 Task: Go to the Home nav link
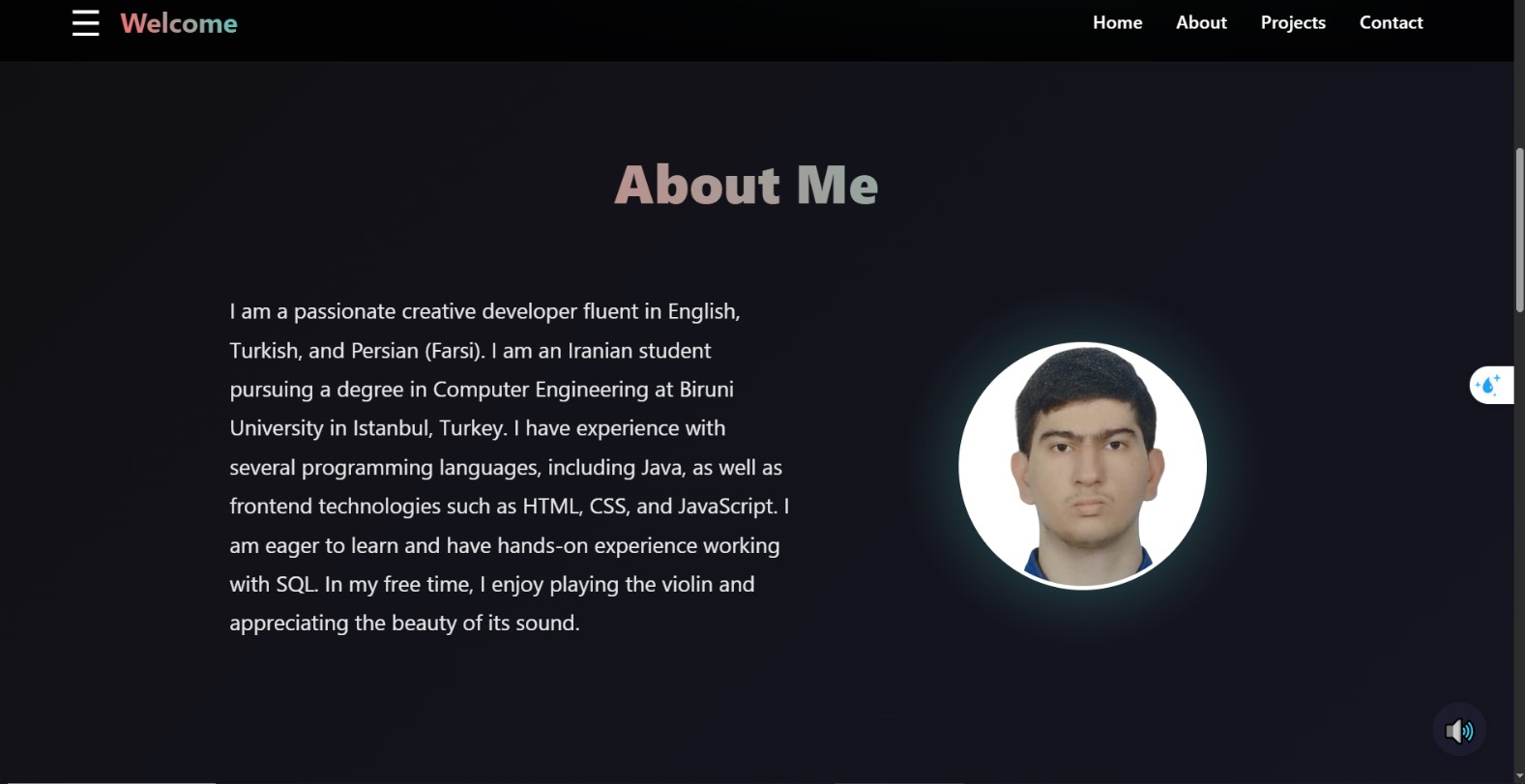coord(1117,22)
